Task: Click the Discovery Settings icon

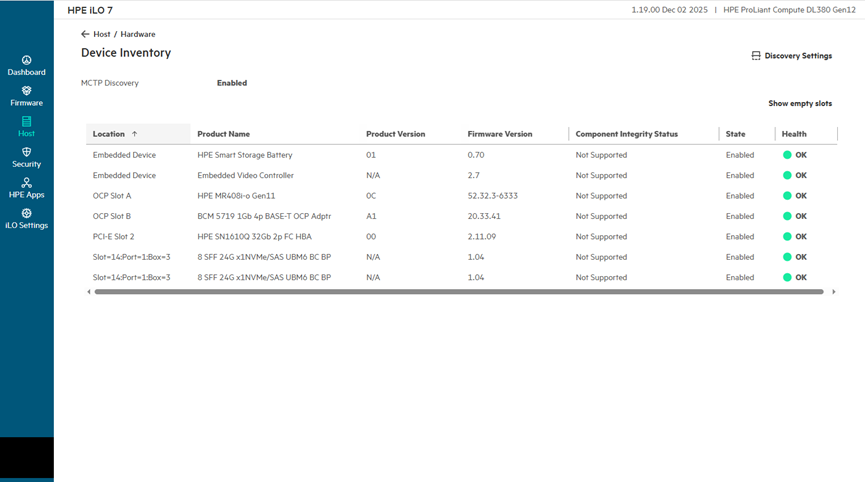Action: coord(756,56)
